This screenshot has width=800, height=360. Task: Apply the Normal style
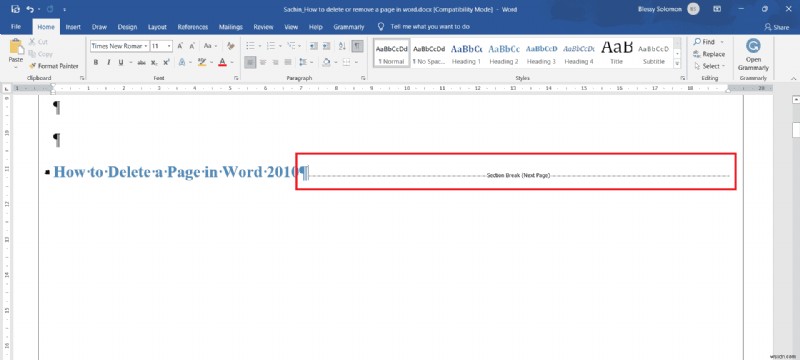point(391,53)
